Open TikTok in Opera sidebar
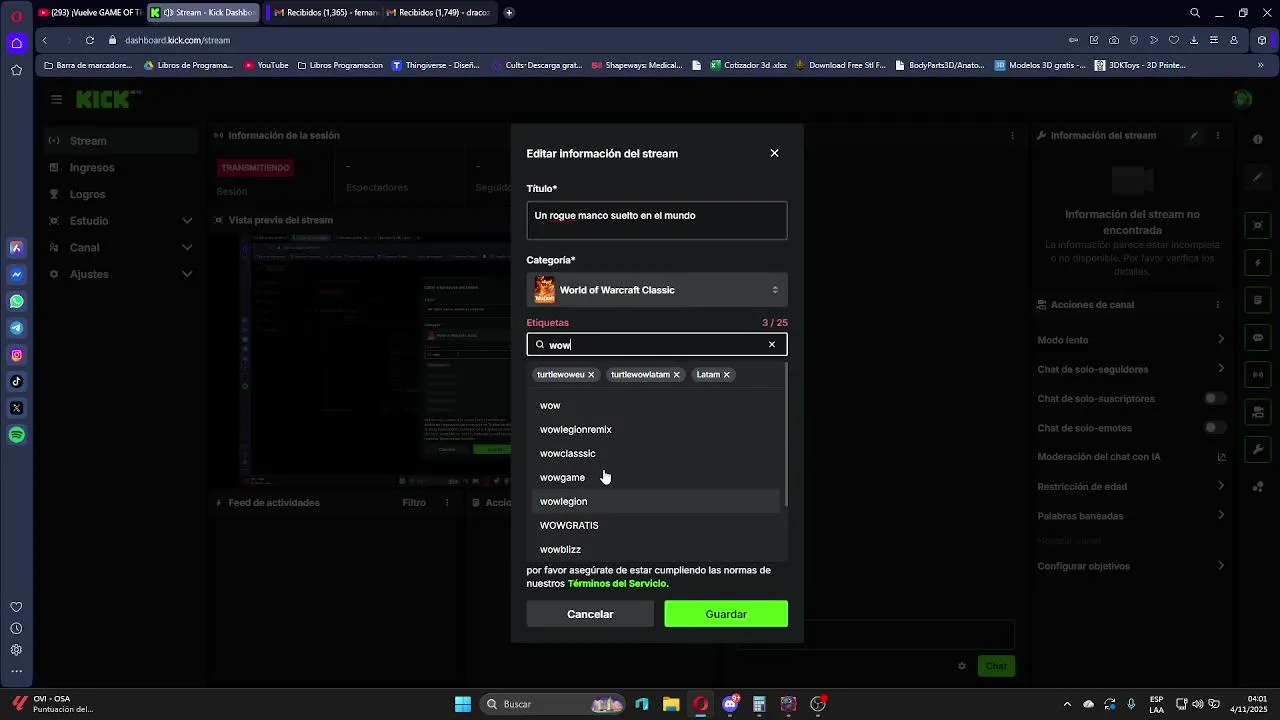Screen dimensions: 1280x720 coord(17,381)
